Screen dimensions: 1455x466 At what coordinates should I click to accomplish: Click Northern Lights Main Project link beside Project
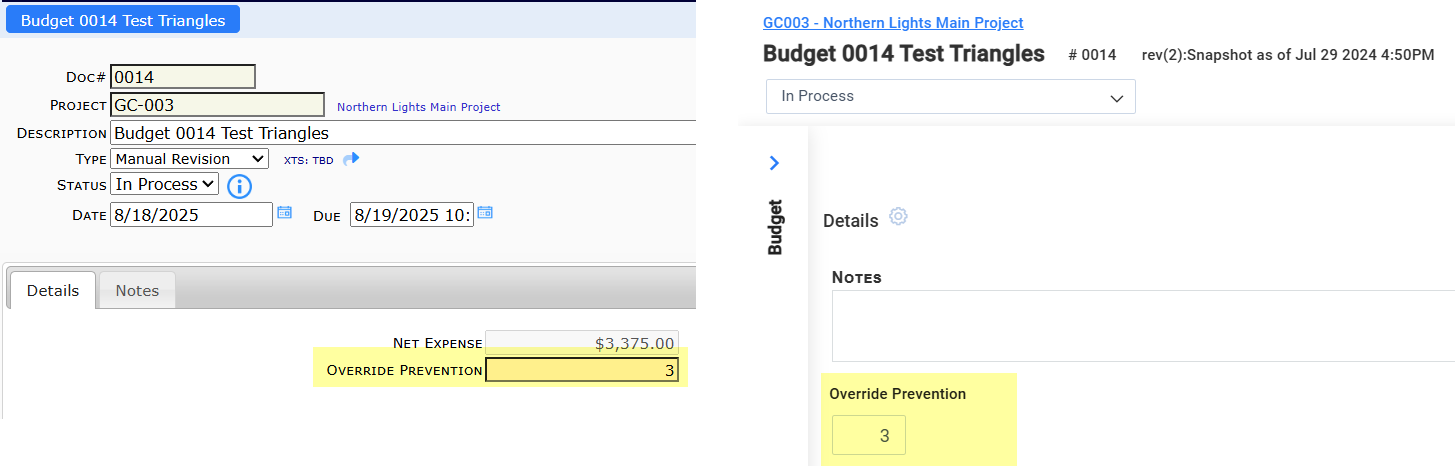[x=418, y=107]
